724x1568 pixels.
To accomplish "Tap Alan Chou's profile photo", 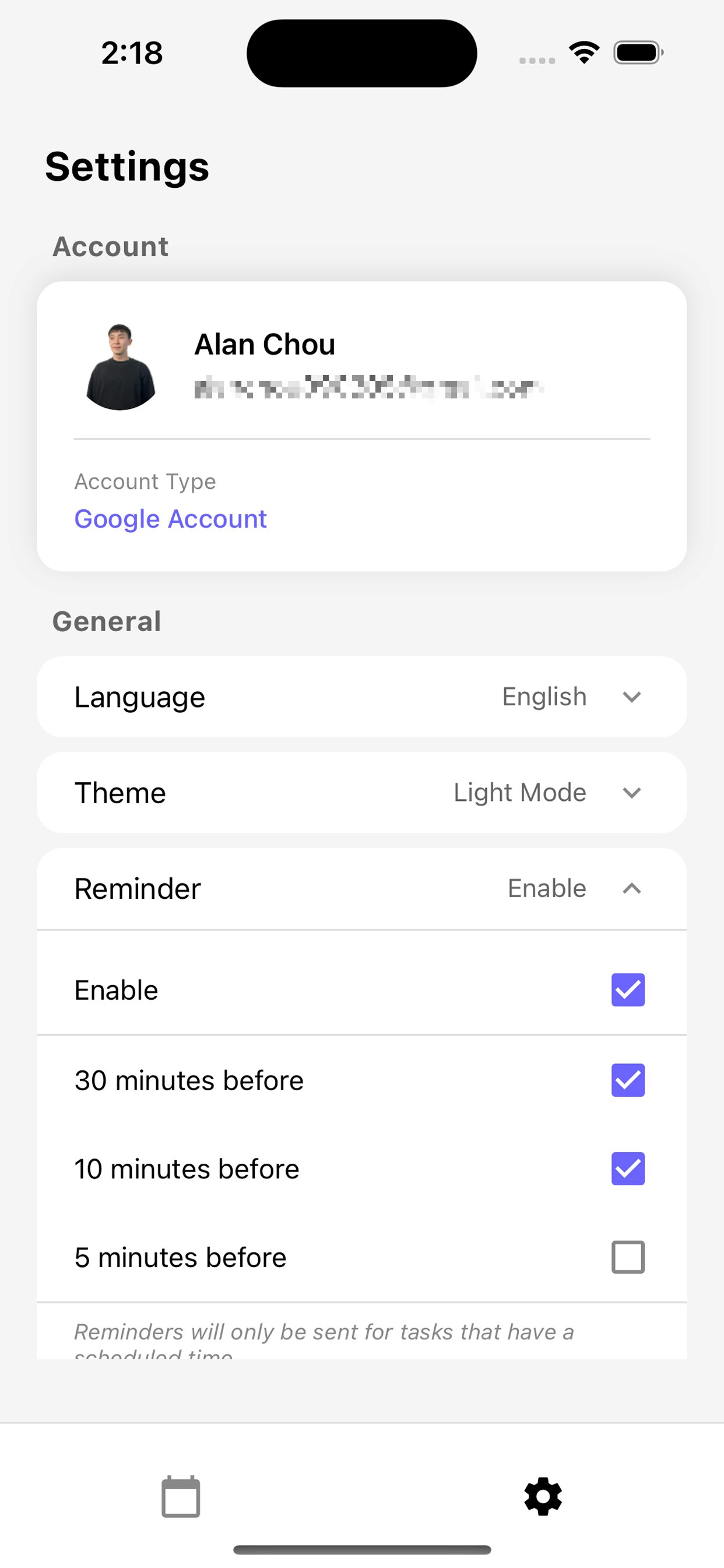I will 120,365.
